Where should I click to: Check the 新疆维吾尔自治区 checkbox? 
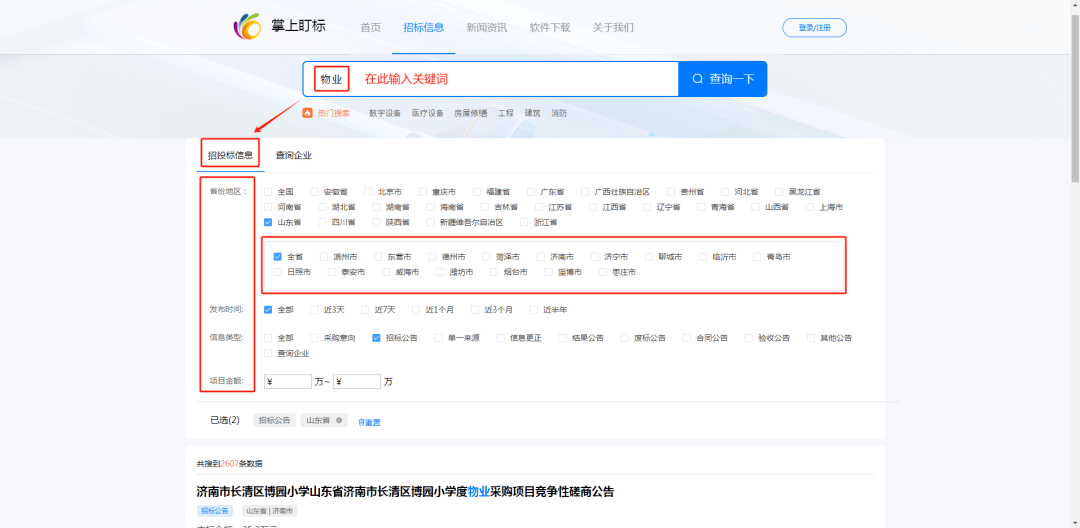coord(431,222)
